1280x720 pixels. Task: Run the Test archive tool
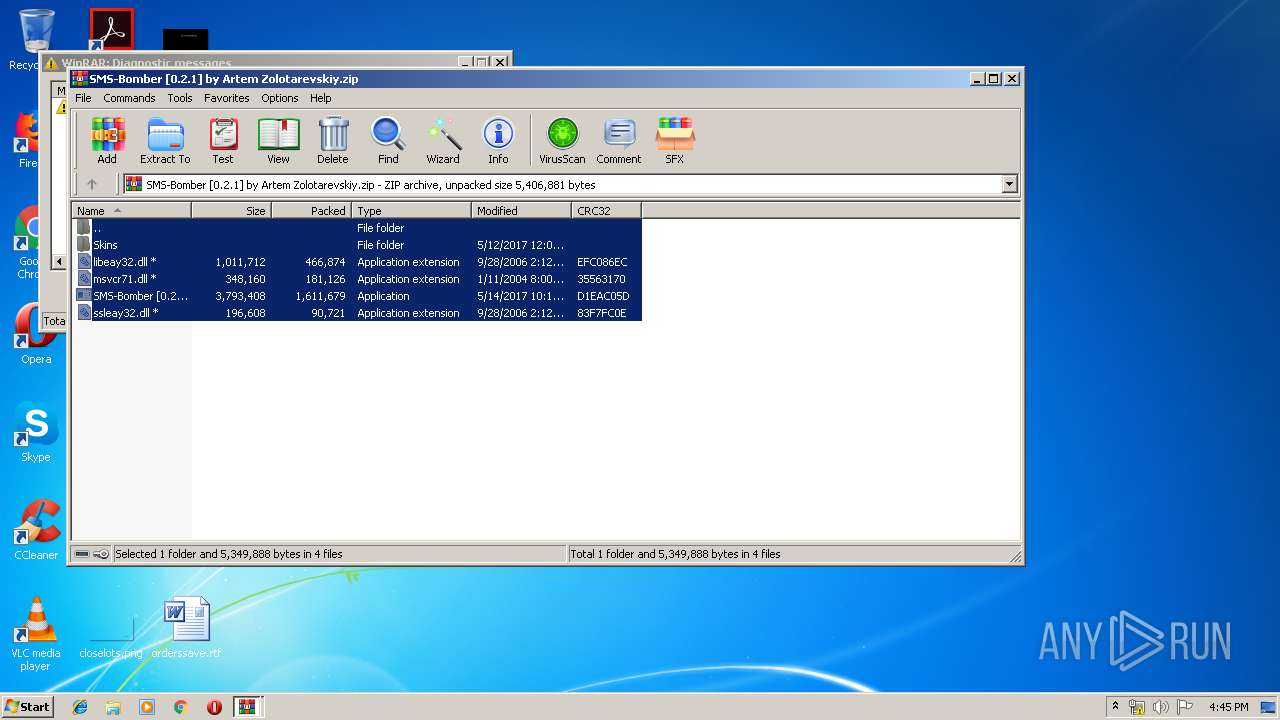[x=223, y=140]
